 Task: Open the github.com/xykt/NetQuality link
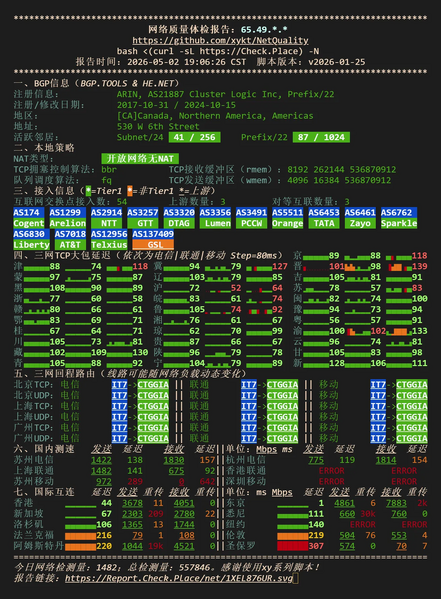220,40
